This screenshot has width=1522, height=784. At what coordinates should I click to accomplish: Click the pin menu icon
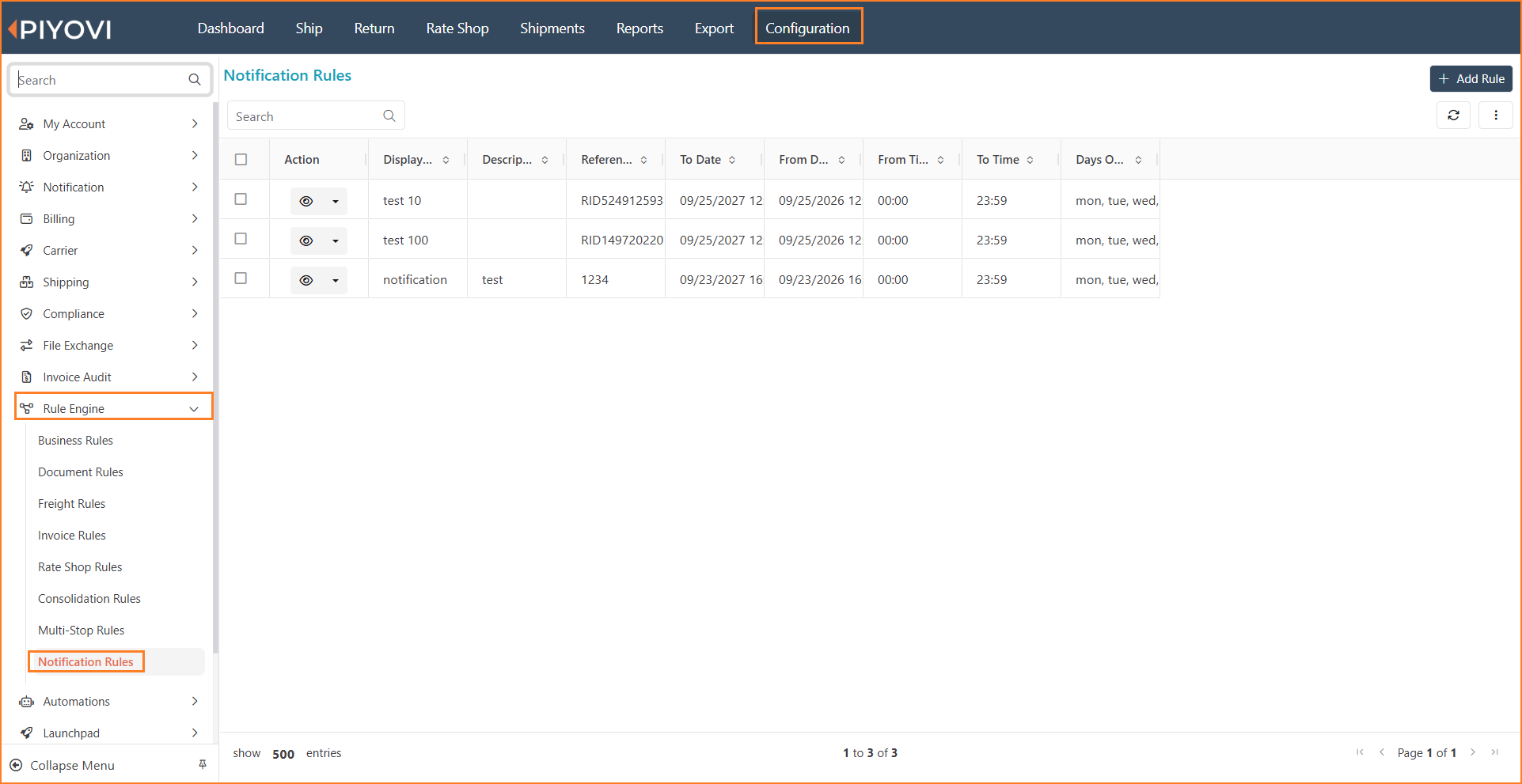203,764
